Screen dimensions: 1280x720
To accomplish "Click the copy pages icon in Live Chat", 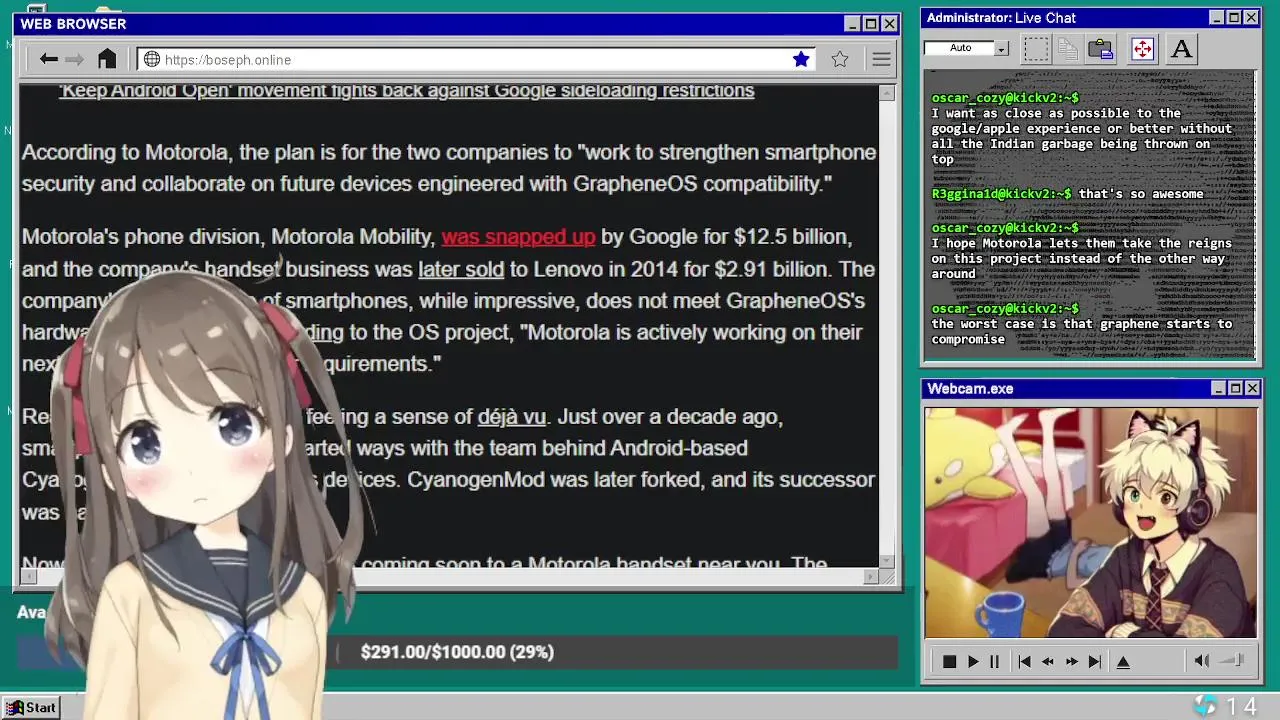I will 1068,48.
